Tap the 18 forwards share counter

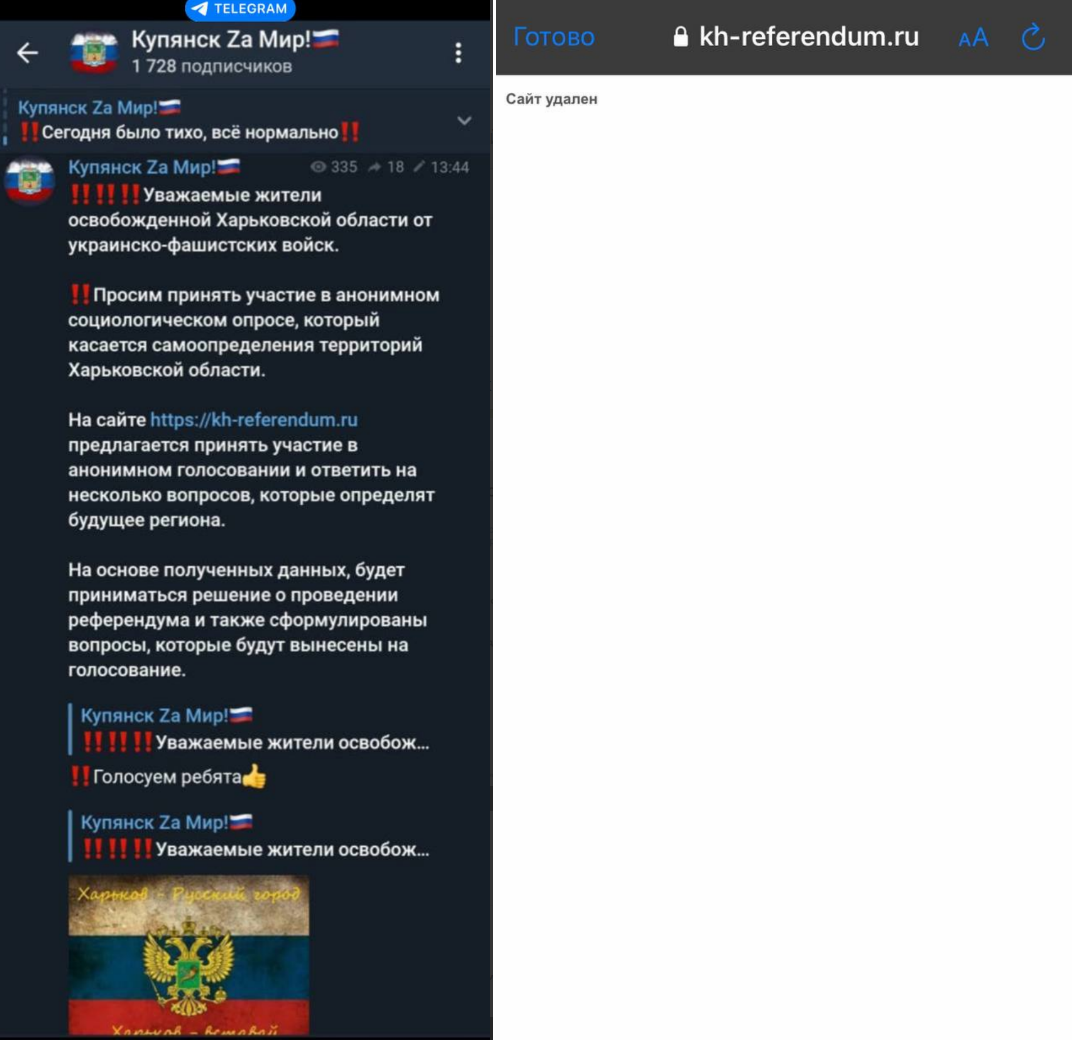click(x=386, y=168)
